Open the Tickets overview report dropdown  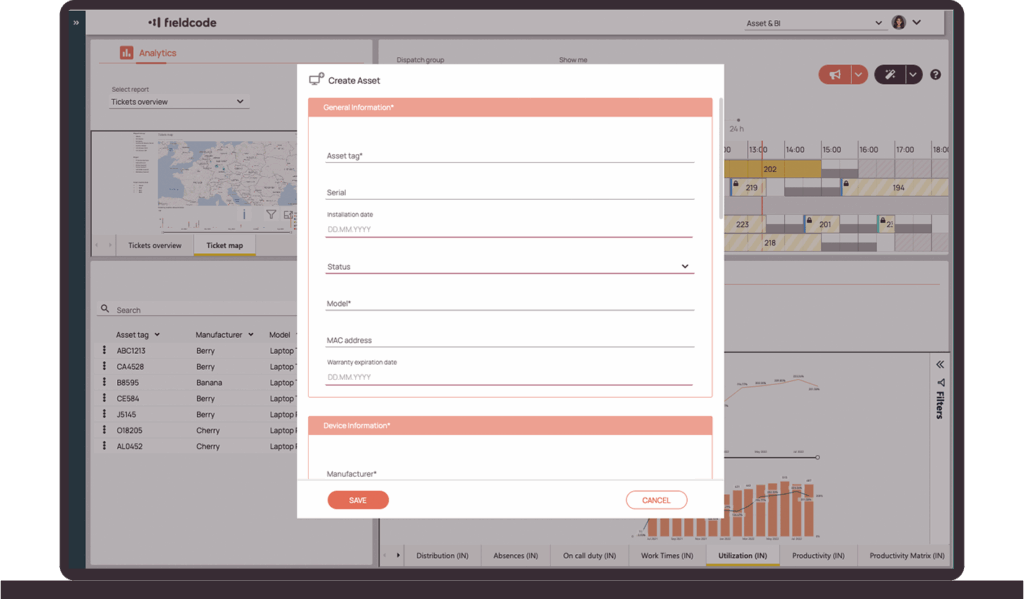[x=178, y=102]
